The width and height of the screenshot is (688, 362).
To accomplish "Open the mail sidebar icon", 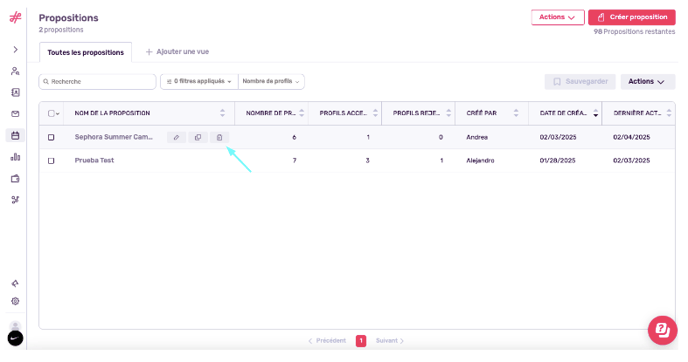I will click(x=15, y=114).
